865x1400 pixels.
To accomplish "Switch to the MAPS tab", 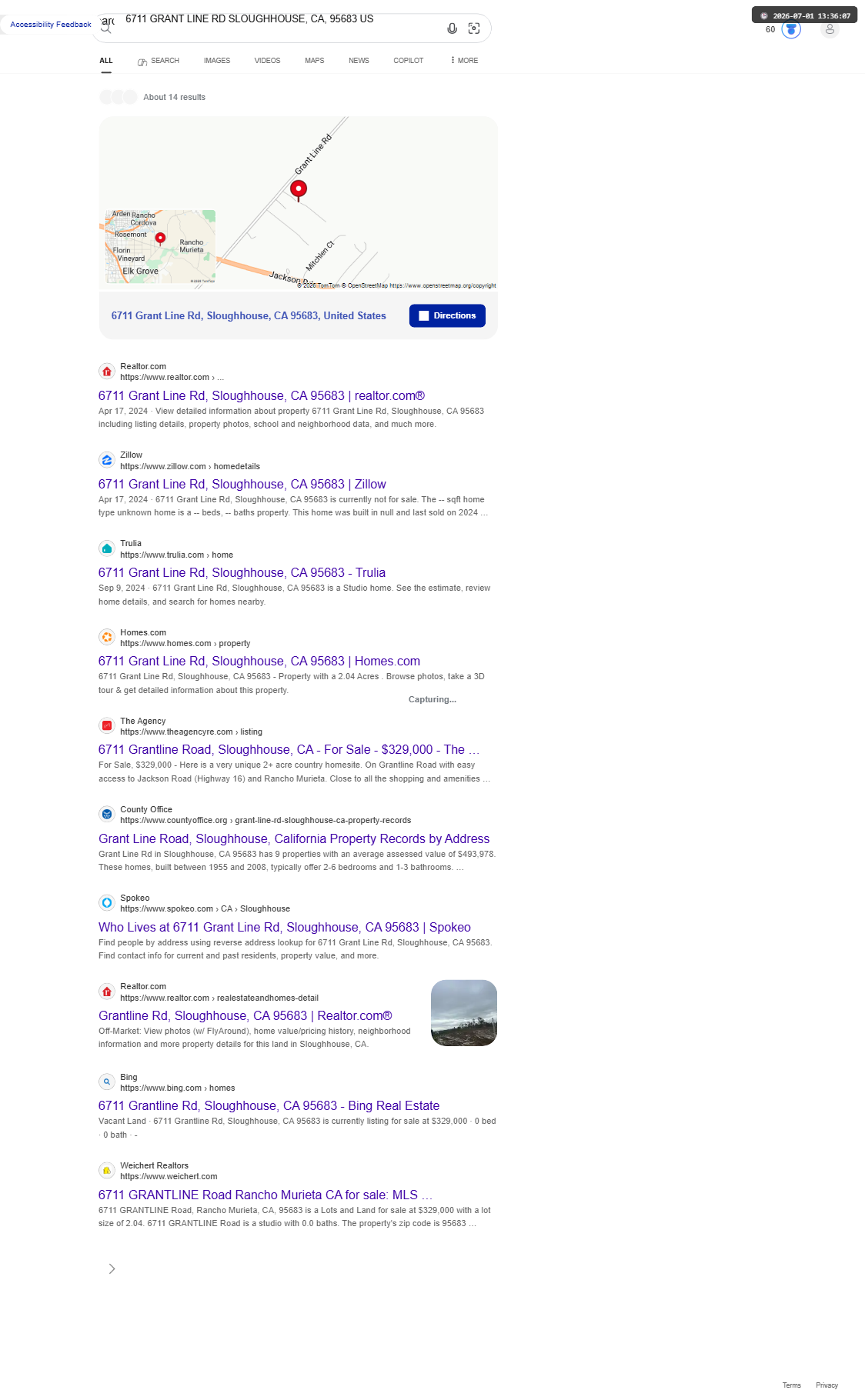I will coord(314,61).
